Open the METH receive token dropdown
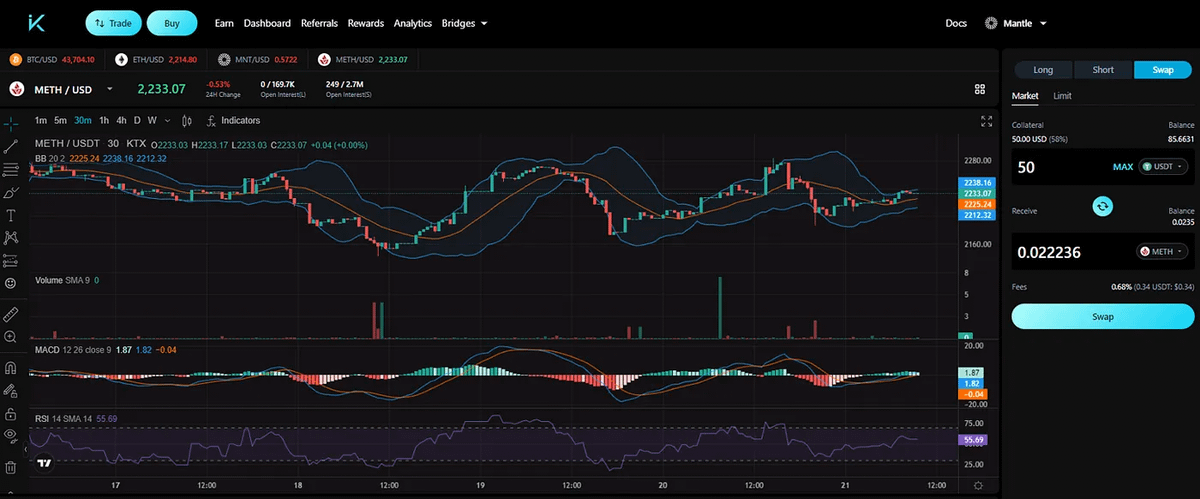Image resolution: width=1200 pixels, height=499 pixels. click(1162, 251)
